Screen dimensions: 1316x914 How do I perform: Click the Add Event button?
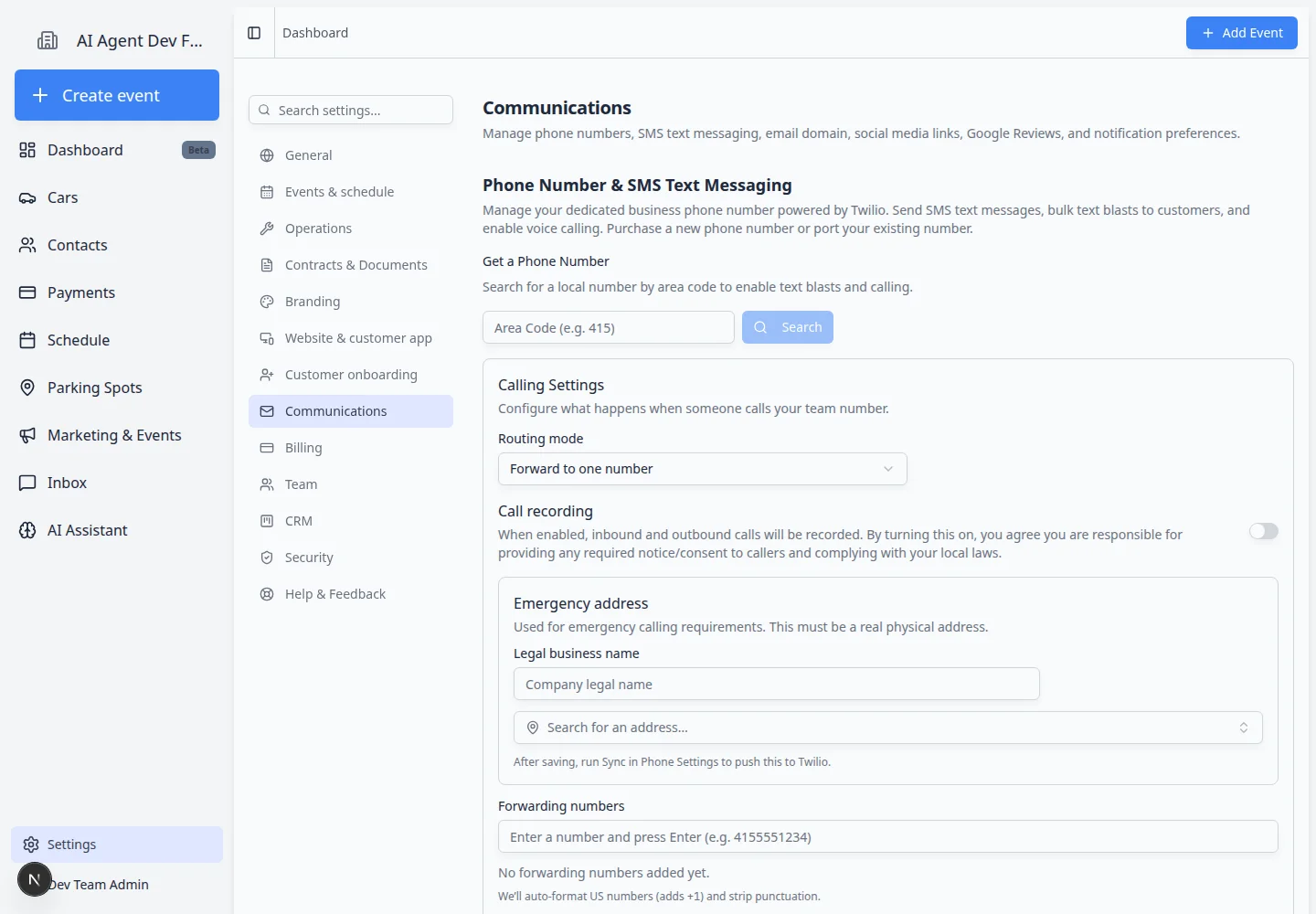click(x=1241, y=33)
